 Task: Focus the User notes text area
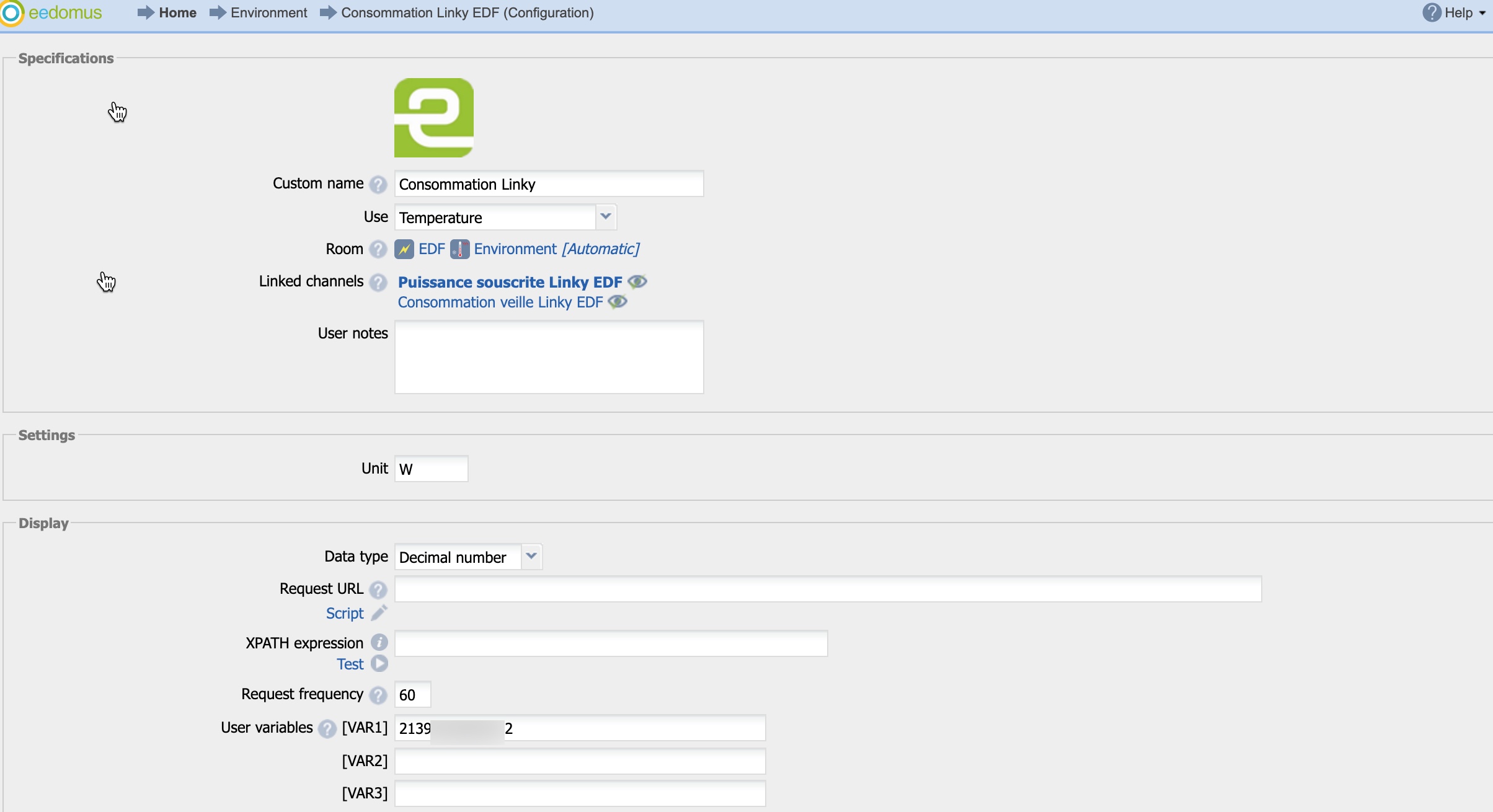549,357
